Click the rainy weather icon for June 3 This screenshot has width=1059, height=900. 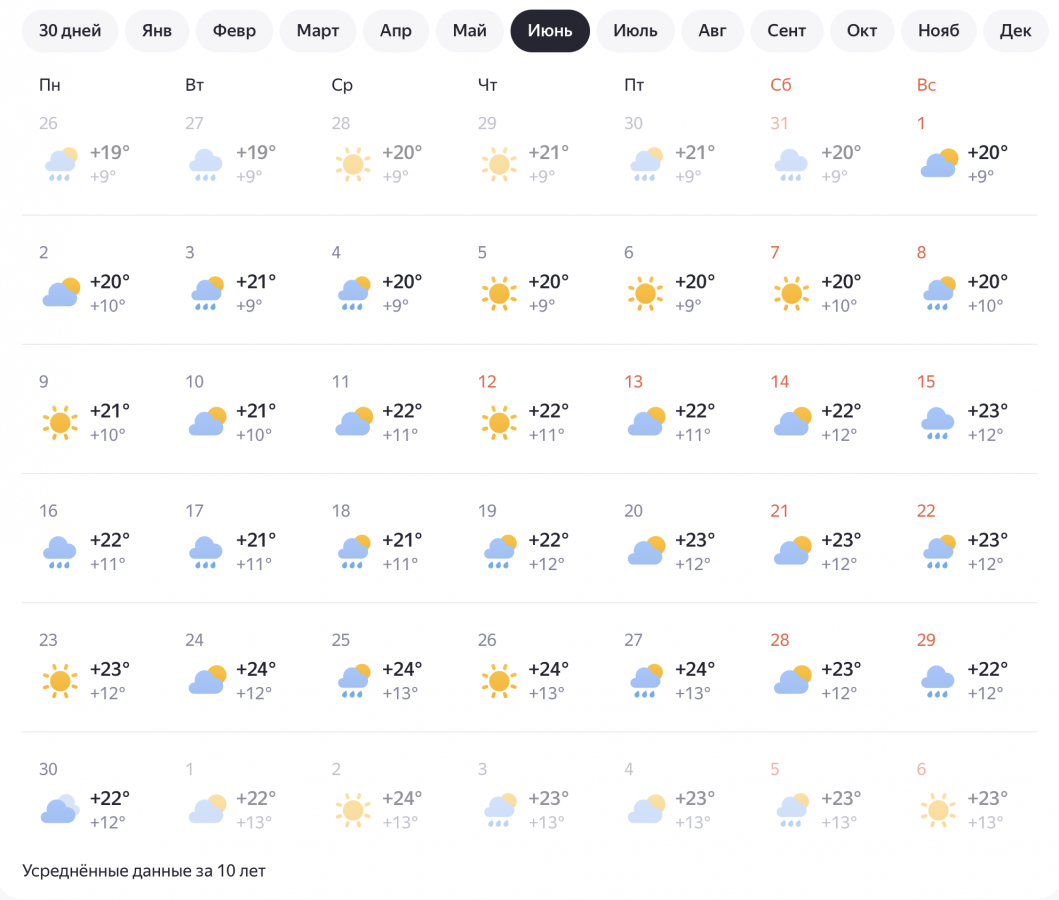206,293
